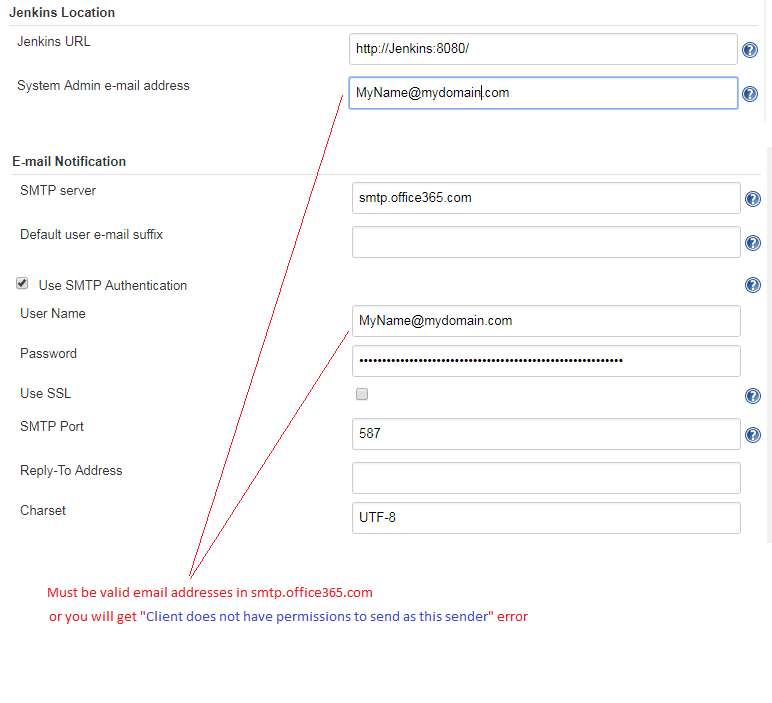Show help for SMTP server field
772x703 pixels.
pos(753,200)
